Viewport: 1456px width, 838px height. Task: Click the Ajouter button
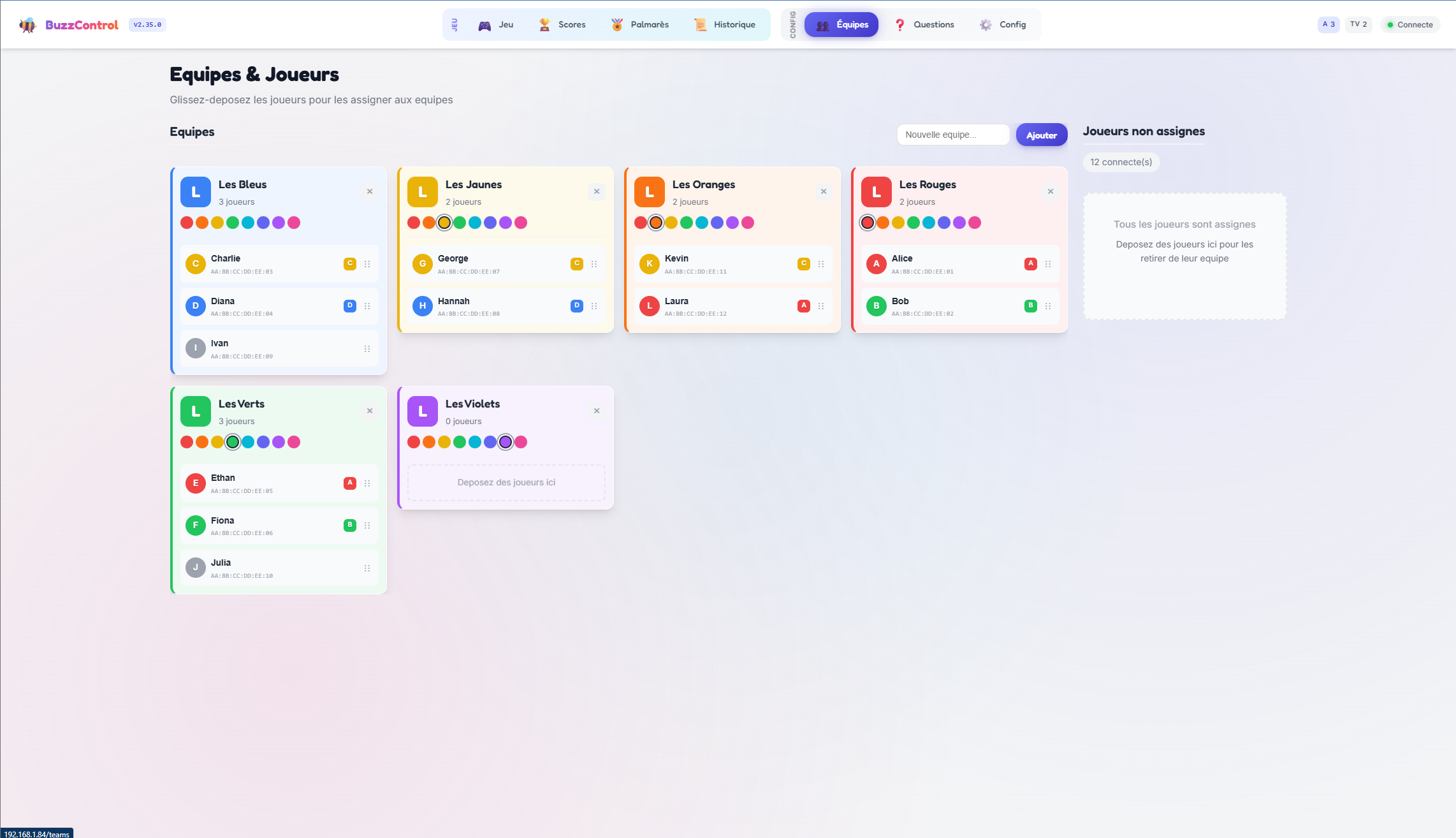point(1041,135)
